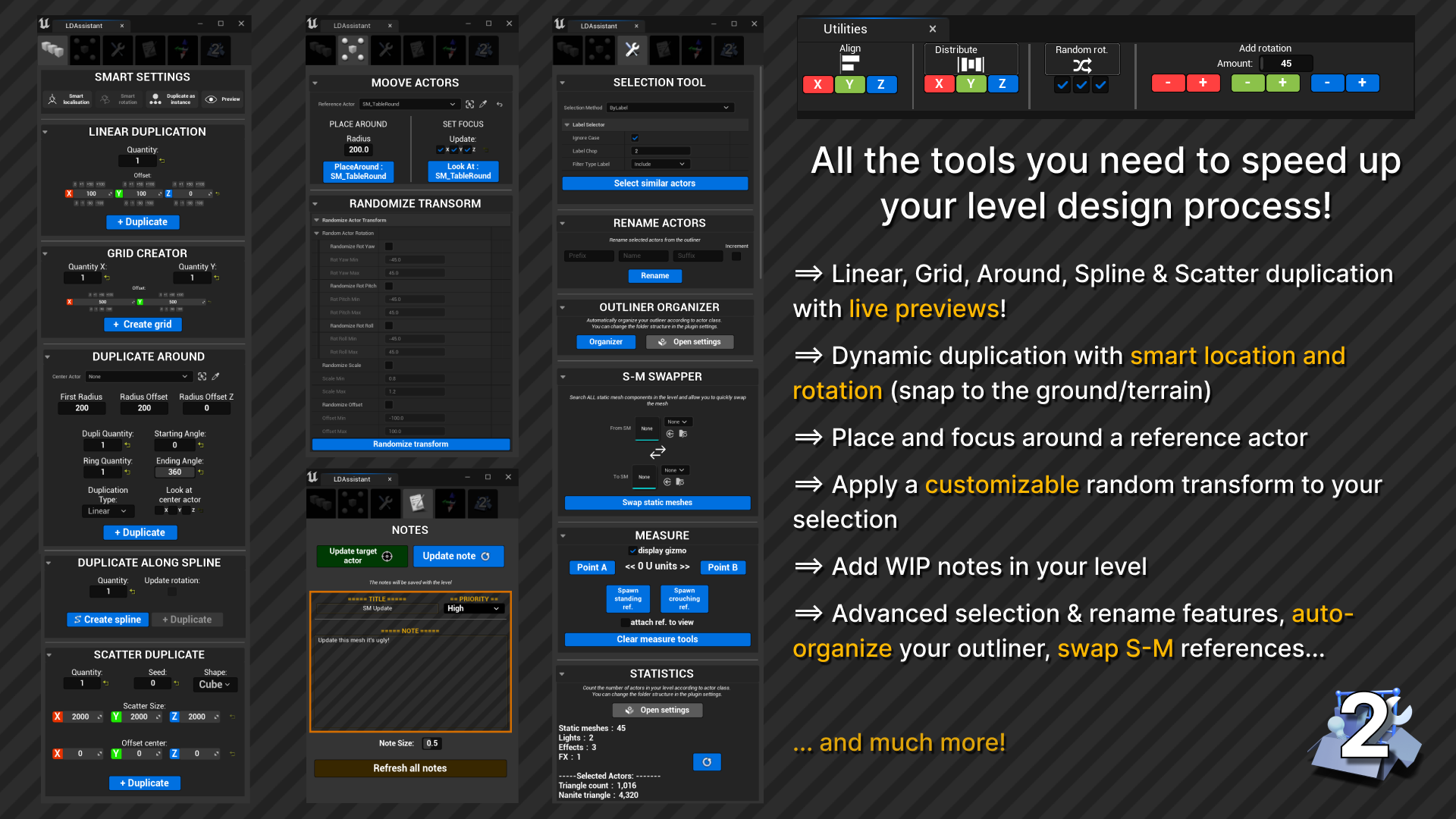Screen dimensions: 1456x819
Task: Click swap arrows icon in S-M Swapper
Action: coord(657,452)
